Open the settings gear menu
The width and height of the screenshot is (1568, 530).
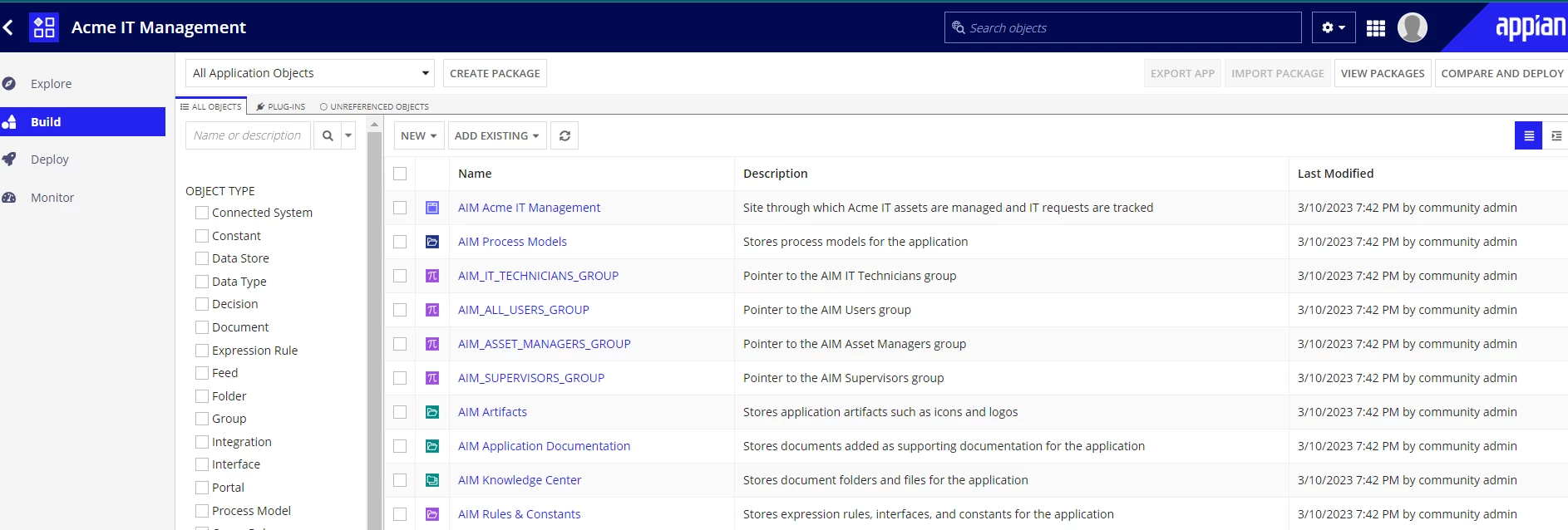coord(1334,27)
